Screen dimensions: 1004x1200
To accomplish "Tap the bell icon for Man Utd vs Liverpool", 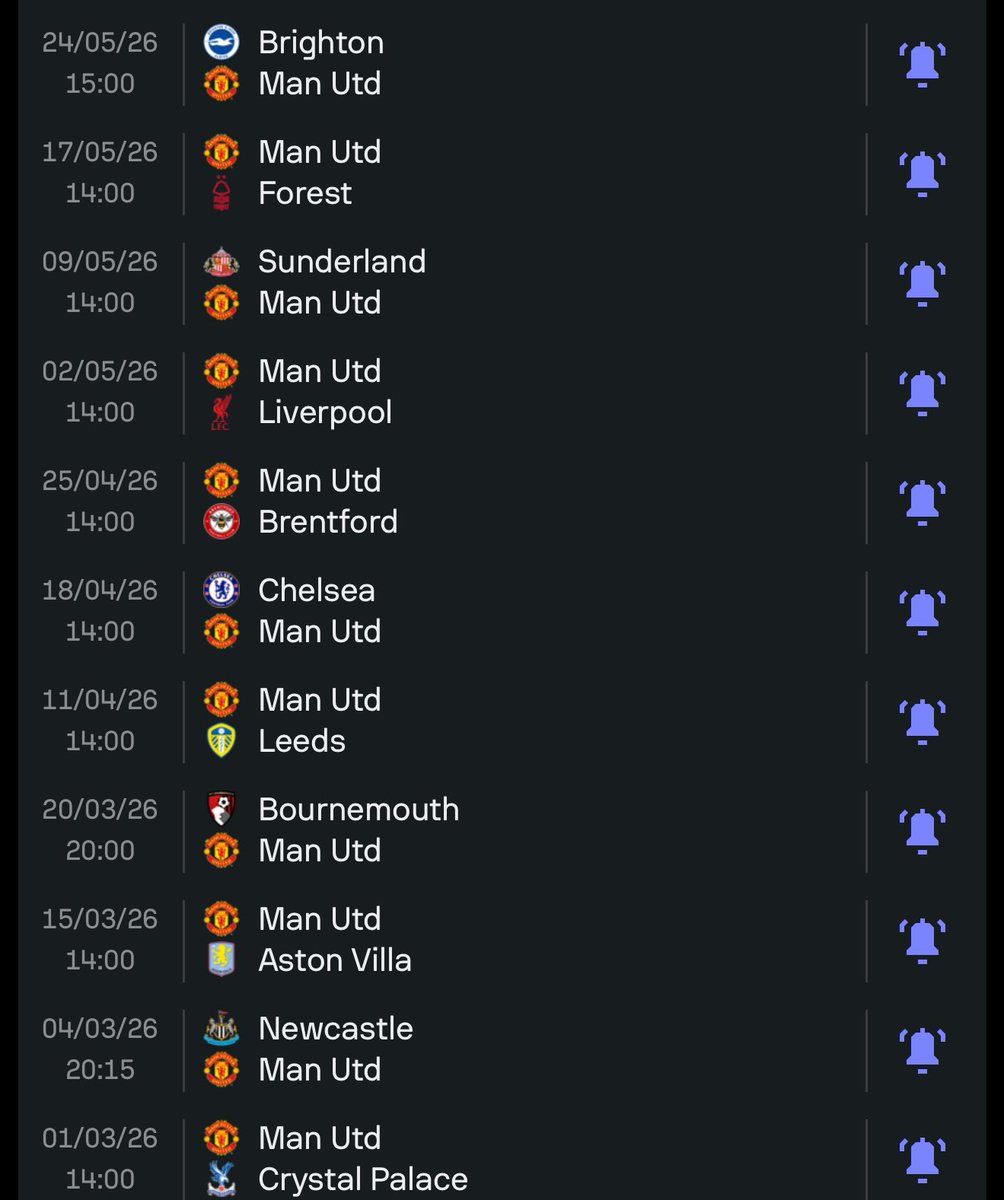I will pos(922,392).
